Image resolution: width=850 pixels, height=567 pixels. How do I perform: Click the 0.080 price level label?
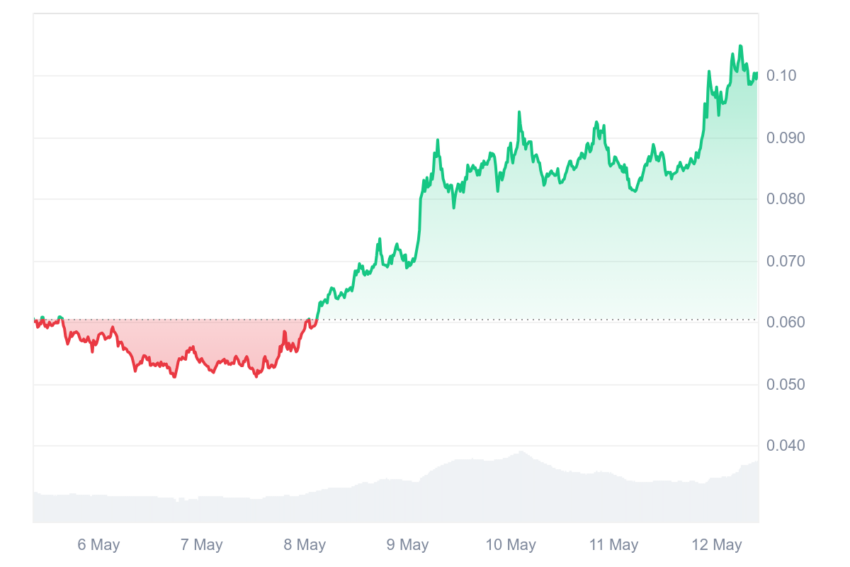785,199
